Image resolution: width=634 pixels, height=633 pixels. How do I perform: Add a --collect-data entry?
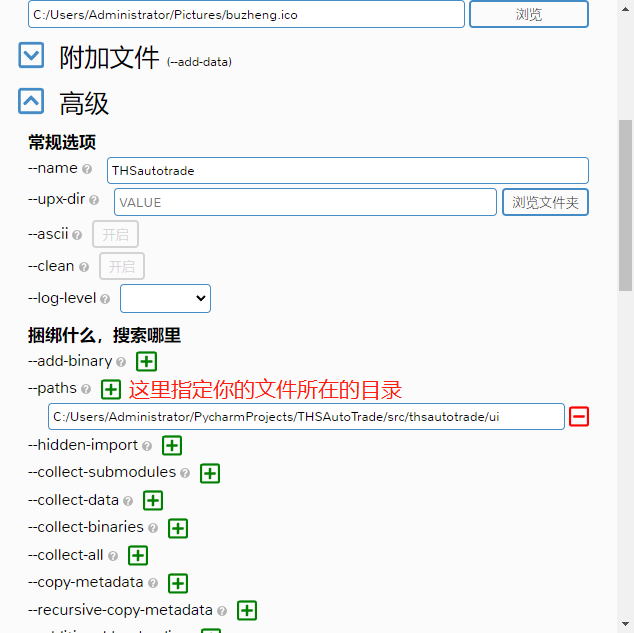tap(153, 500)
